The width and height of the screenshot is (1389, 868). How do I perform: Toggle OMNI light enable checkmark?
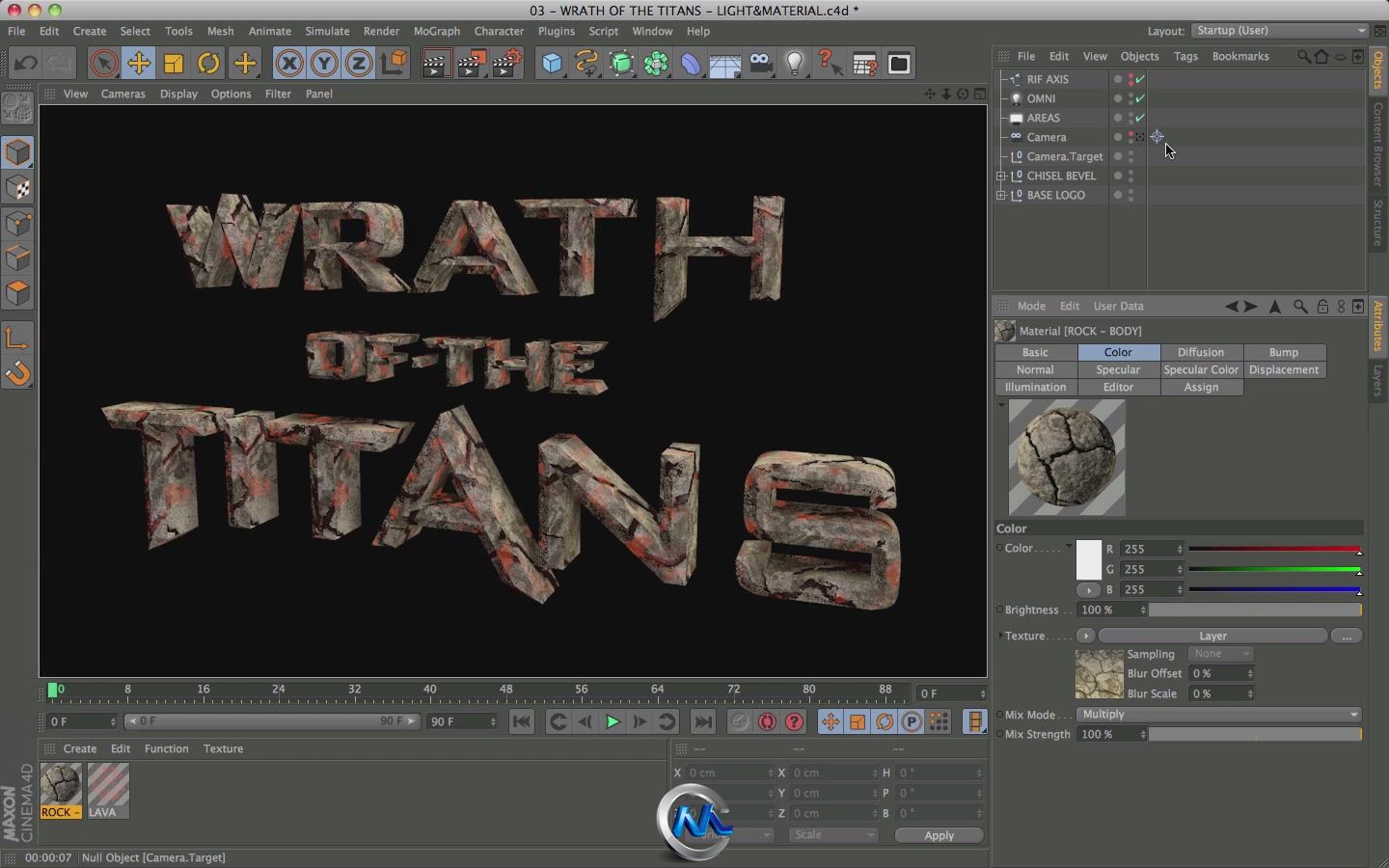pyautogui.click(x=1140, y=98)
